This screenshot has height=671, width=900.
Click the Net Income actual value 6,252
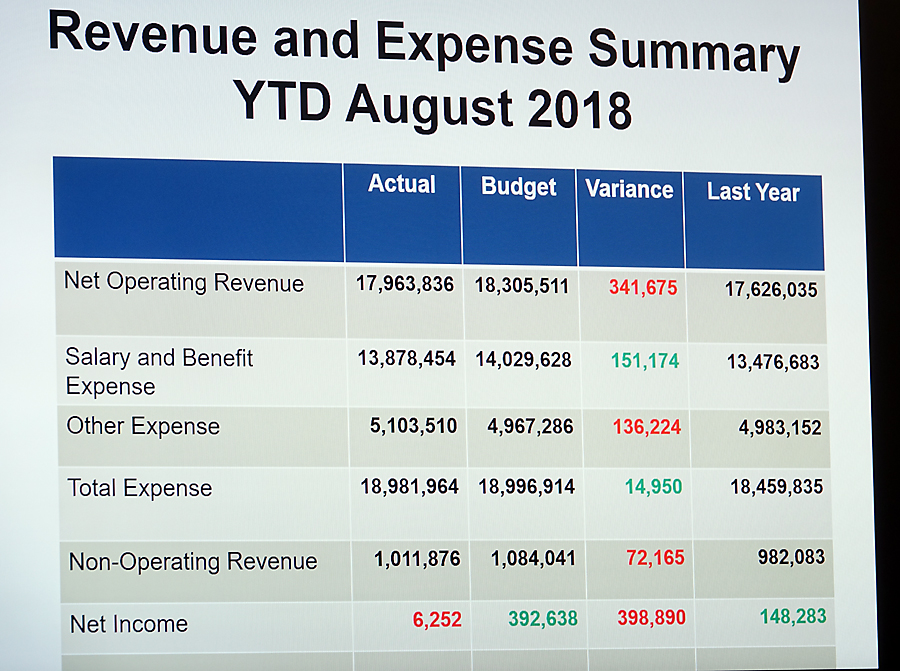tap(437, 620)
